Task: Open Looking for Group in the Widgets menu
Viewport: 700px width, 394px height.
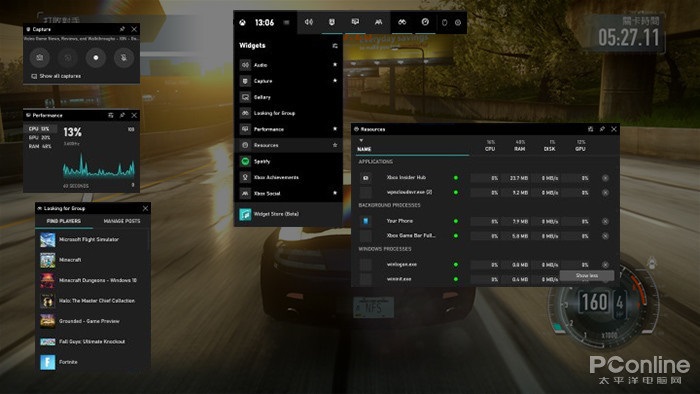Action: 288,113
